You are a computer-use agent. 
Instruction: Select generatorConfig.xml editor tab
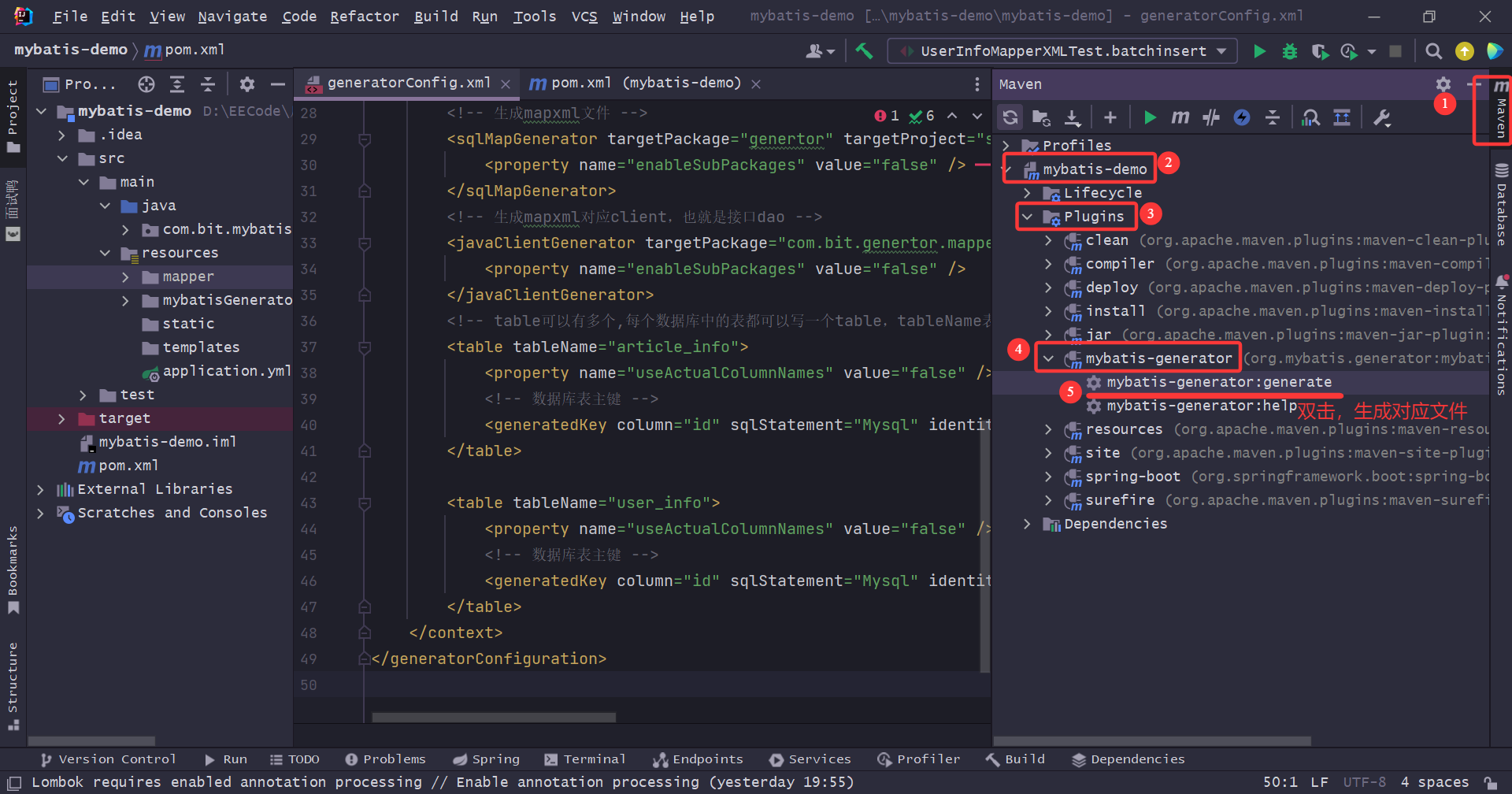click(x=408, y=83)
